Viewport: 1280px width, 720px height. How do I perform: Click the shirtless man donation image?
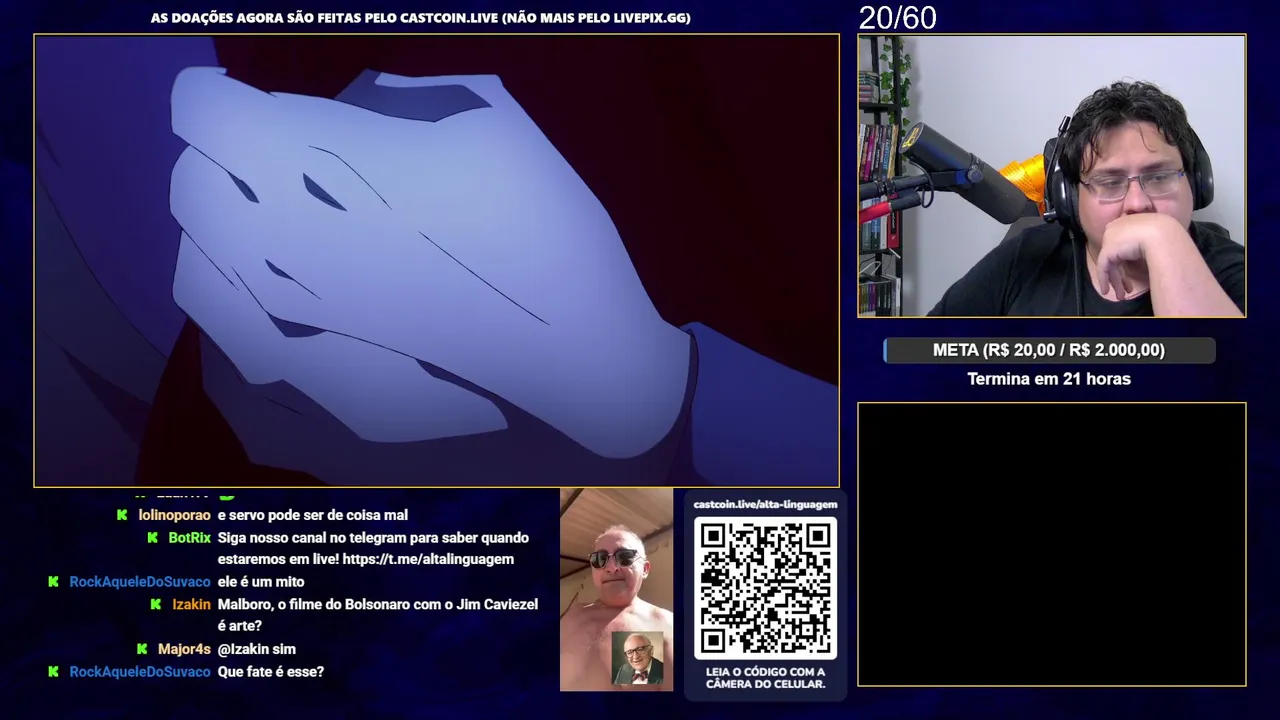pos(616,589)
